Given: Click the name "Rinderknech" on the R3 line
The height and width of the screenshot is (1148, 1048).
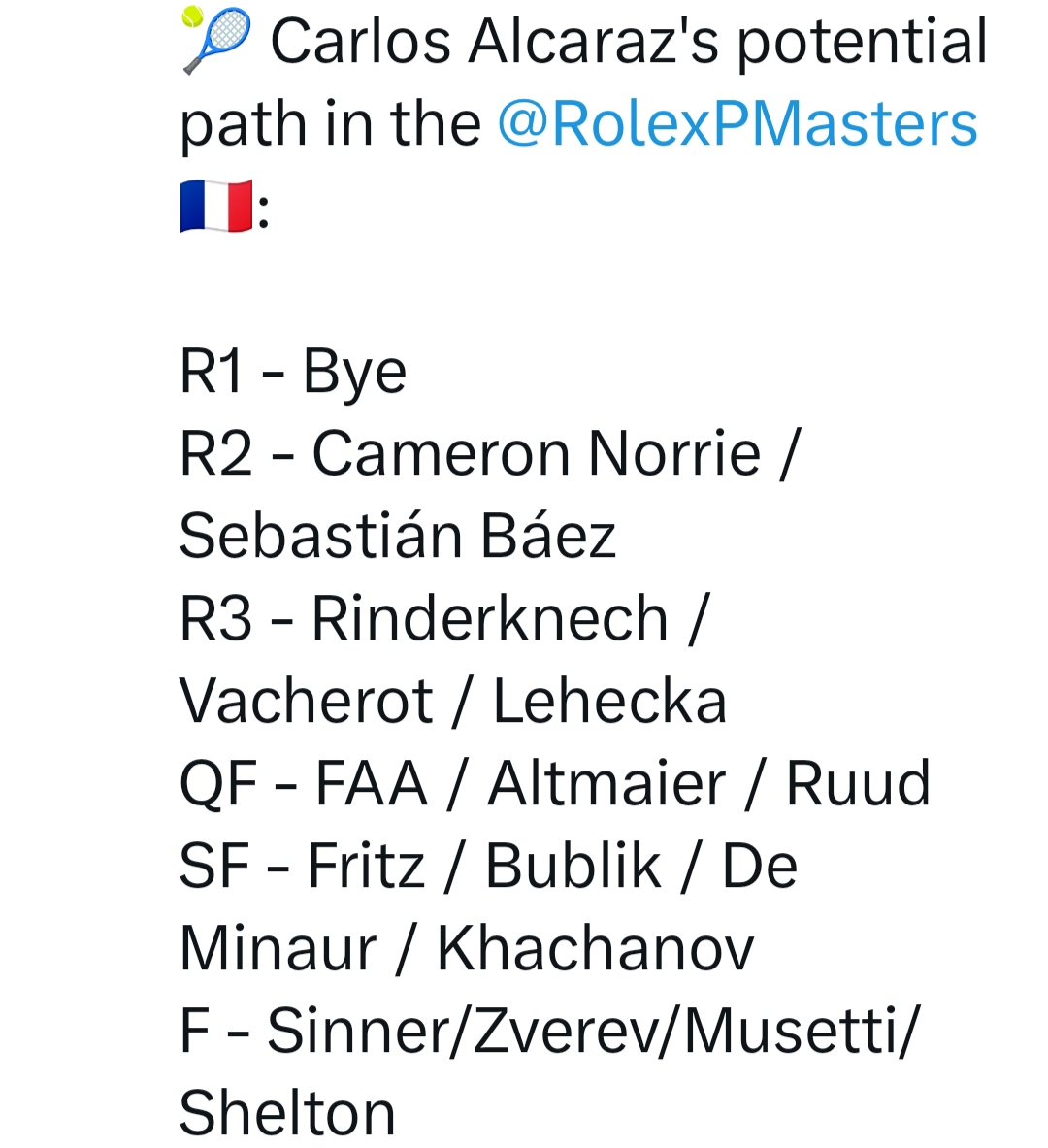Looking at the screenshot, I should point(490,619).
